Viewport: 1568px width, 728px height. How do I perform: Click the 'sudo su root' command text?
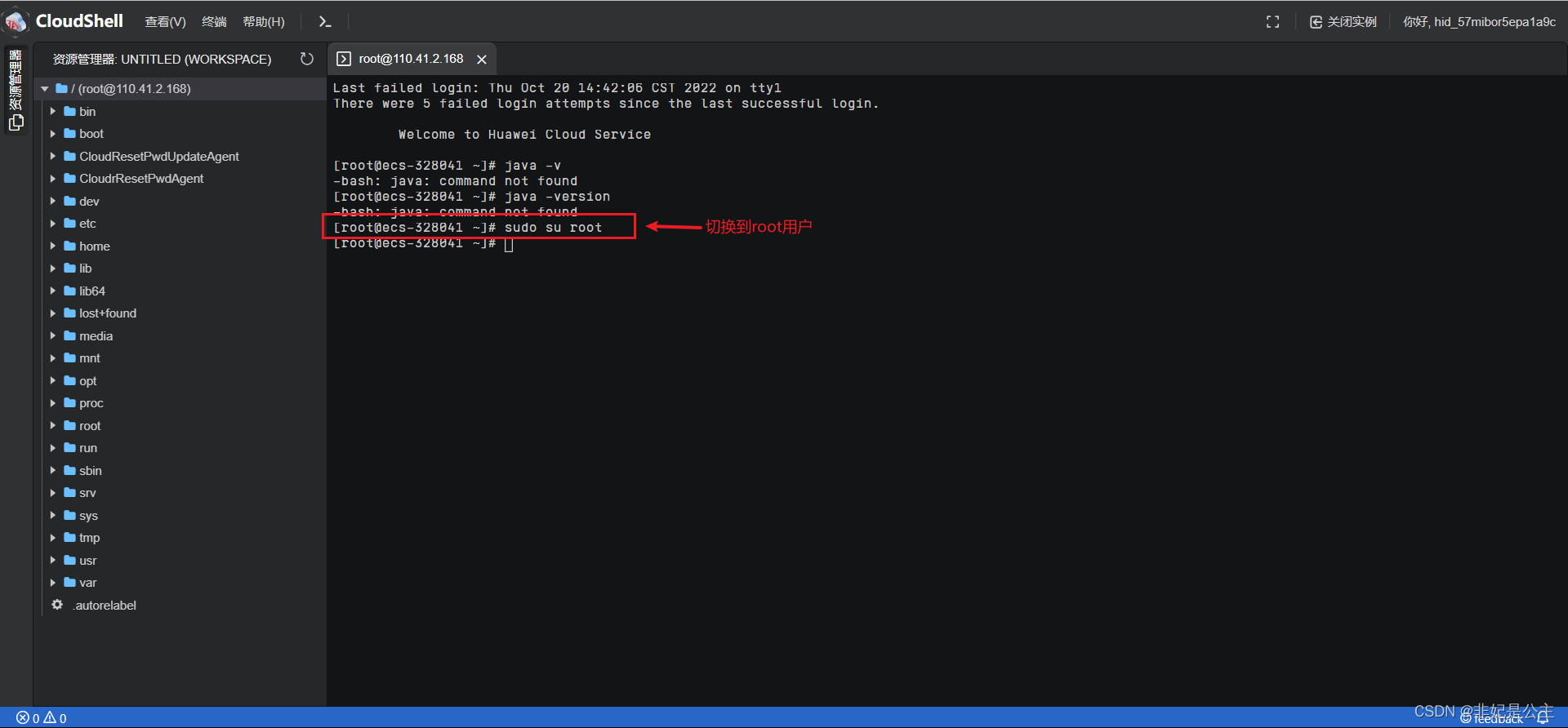click(553, 228)
